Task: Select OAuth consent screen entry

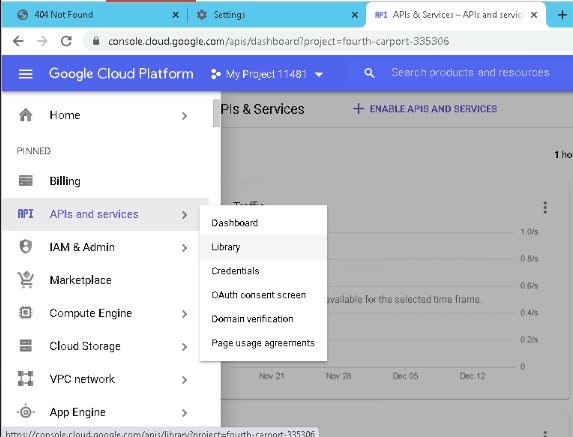Action: pyautogui.click(x=263, y=295)
